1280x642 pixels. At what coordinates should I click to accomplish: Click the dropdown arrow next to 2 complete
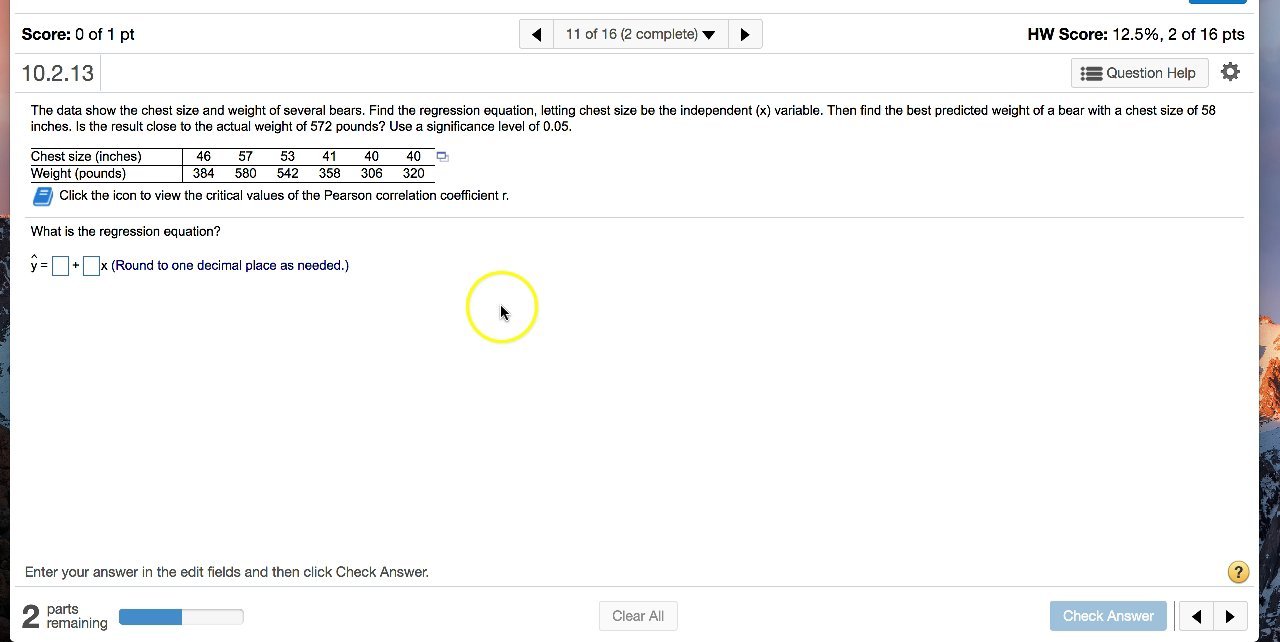709,33
